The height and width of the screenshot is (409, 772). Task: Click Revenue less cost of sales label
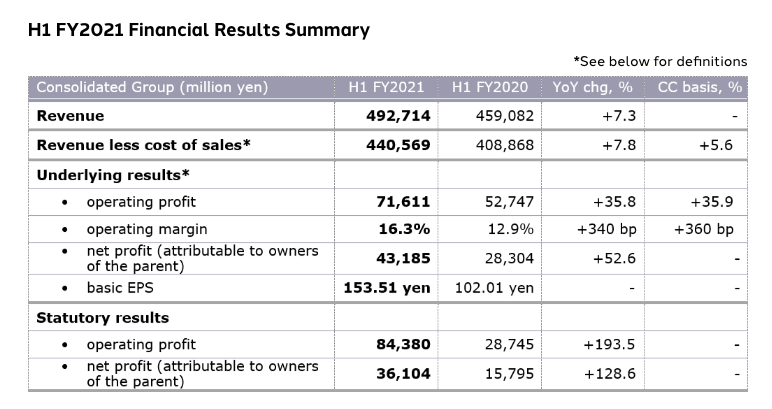point(144,145)
